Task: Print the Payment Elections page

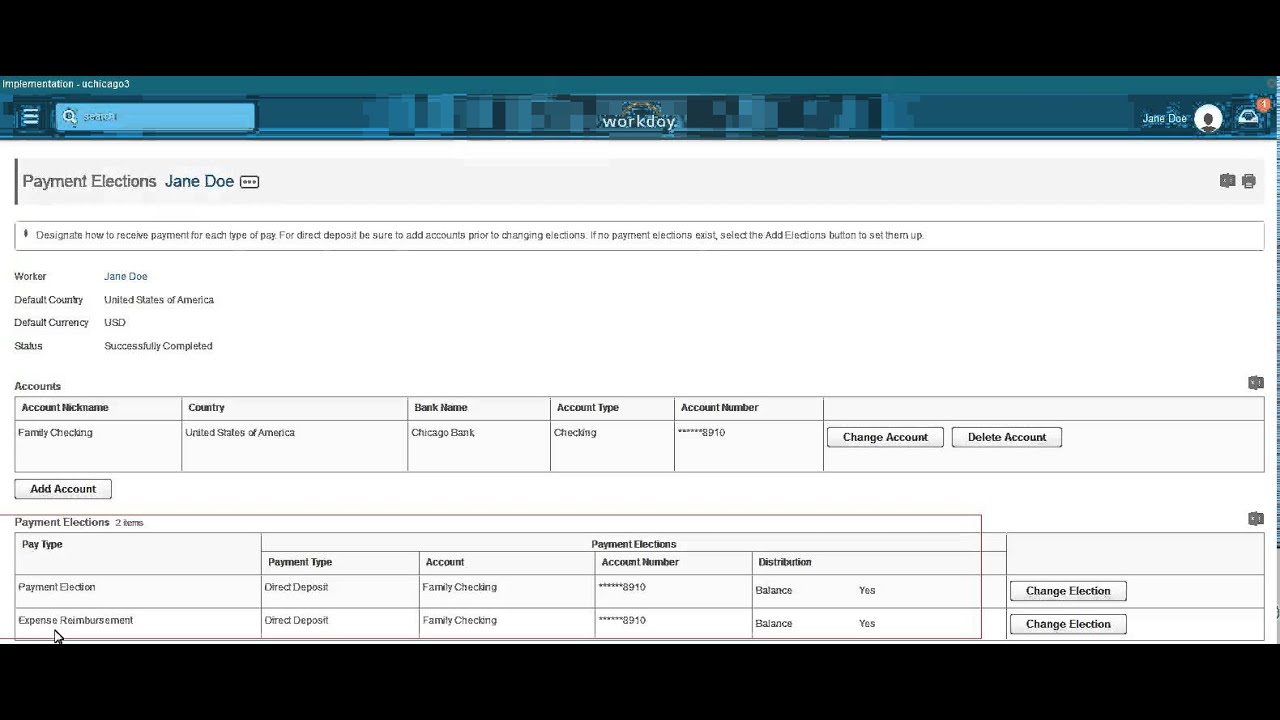Action: point(1249,181)
